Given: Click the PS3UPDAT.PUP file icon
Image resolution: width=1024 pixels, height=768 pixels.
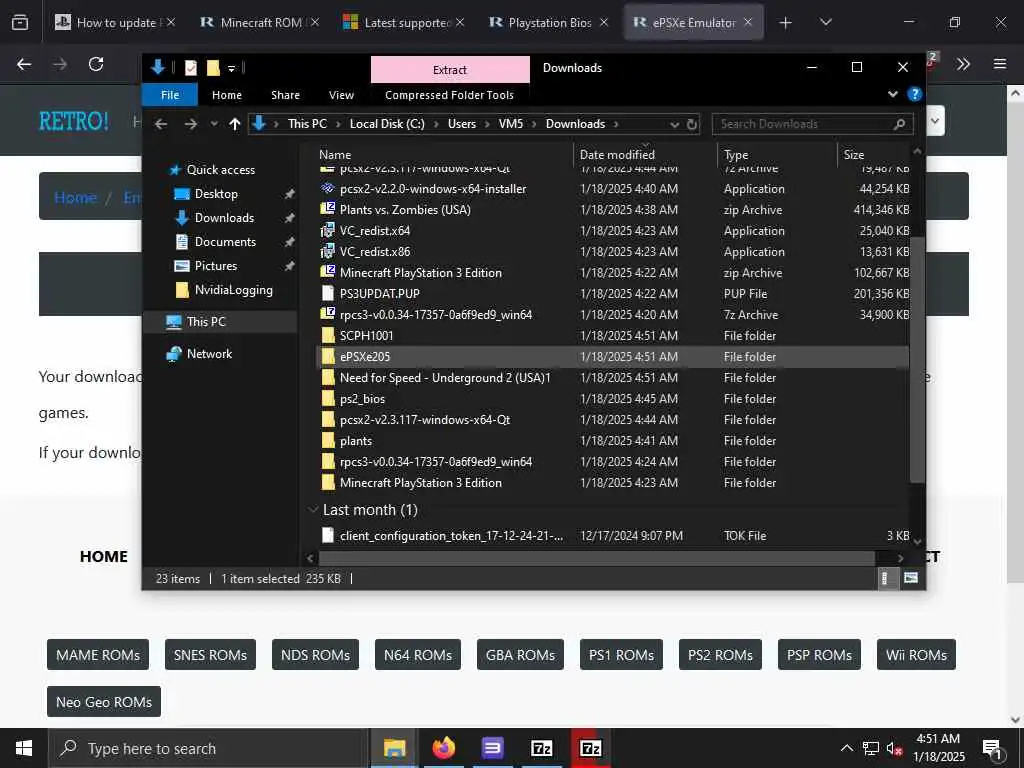Looking at the screenshot, I should (328, 294).
